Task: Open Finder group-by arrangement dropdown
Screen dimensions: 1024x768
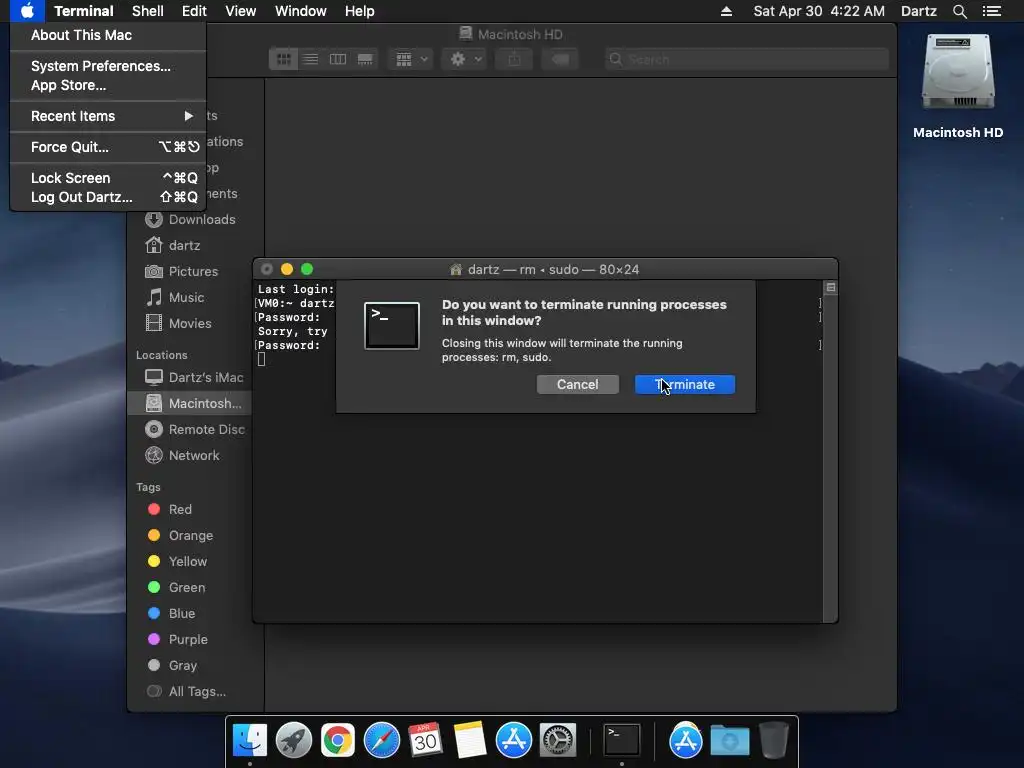Action: [x=411, y=59]
